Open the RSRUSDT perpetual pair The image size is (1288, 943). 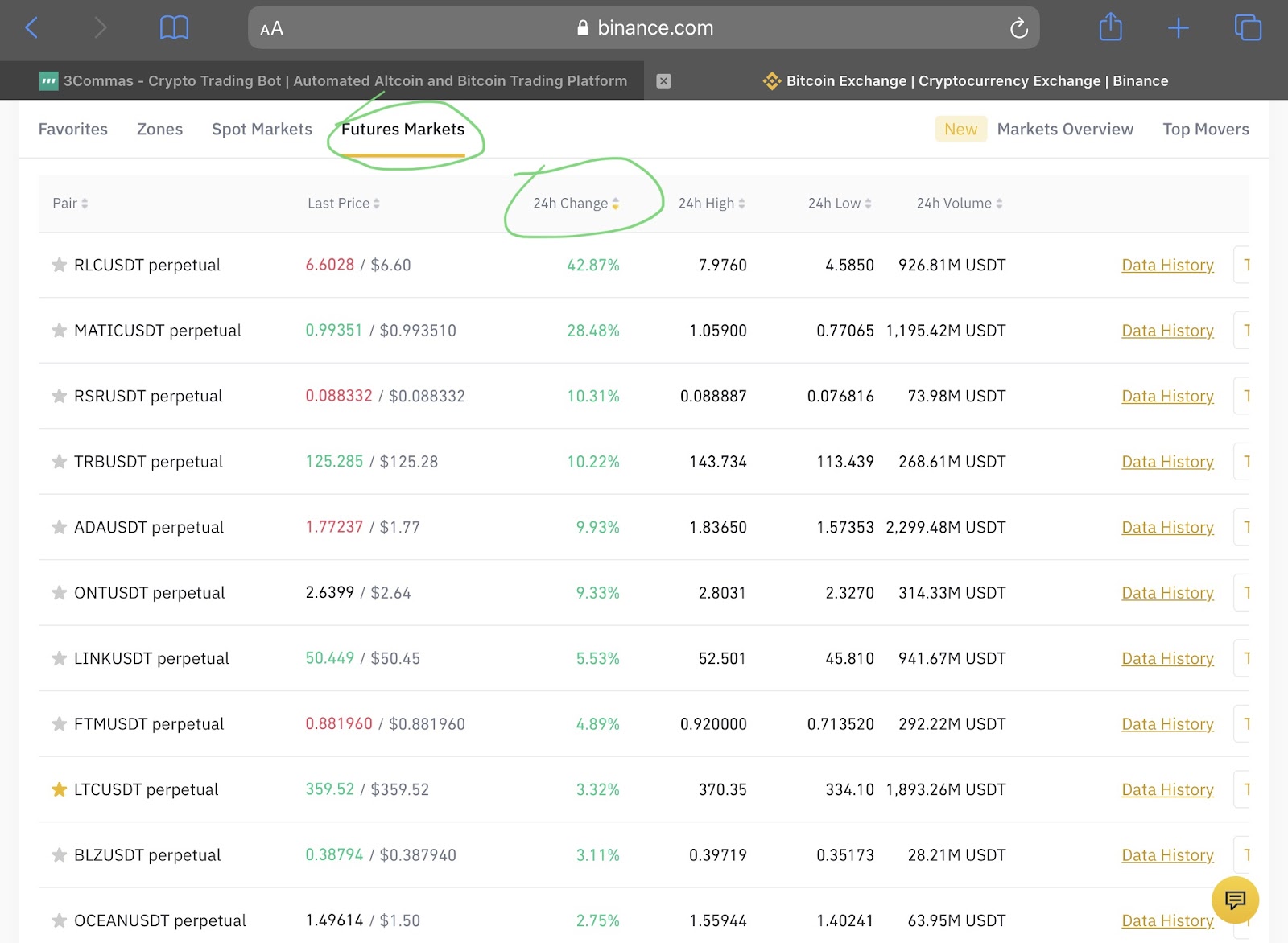click(148, 396)
